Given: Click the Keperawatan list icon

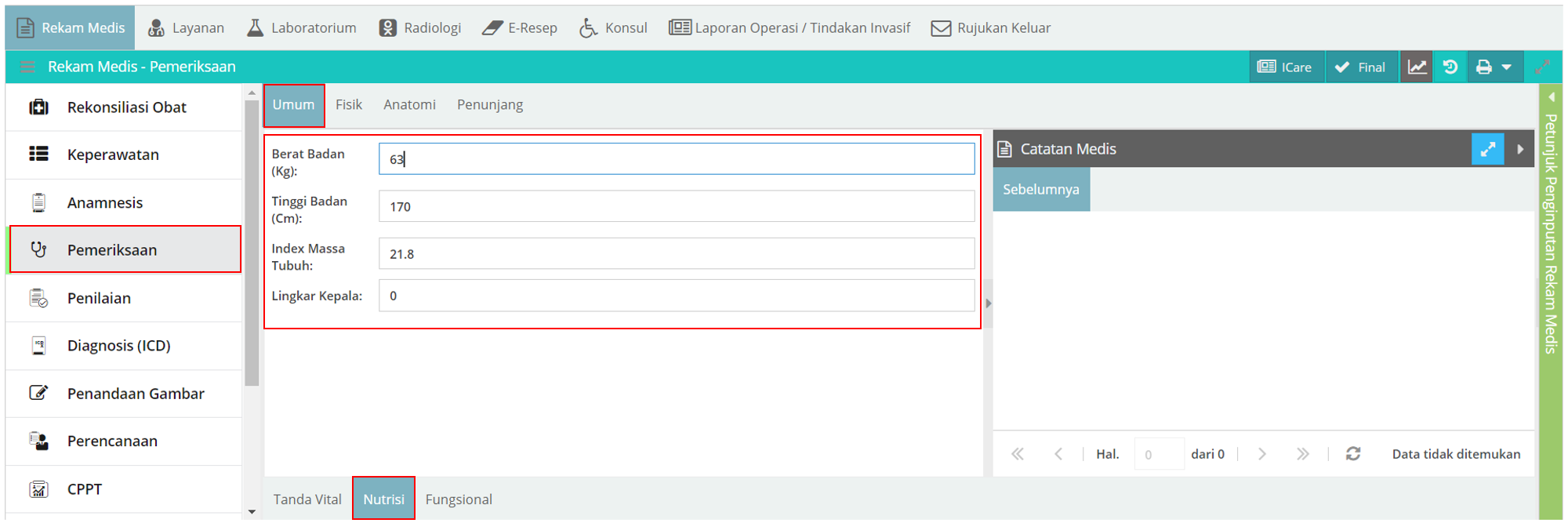Looking at the screenshot, I should (x=38, y=154).
